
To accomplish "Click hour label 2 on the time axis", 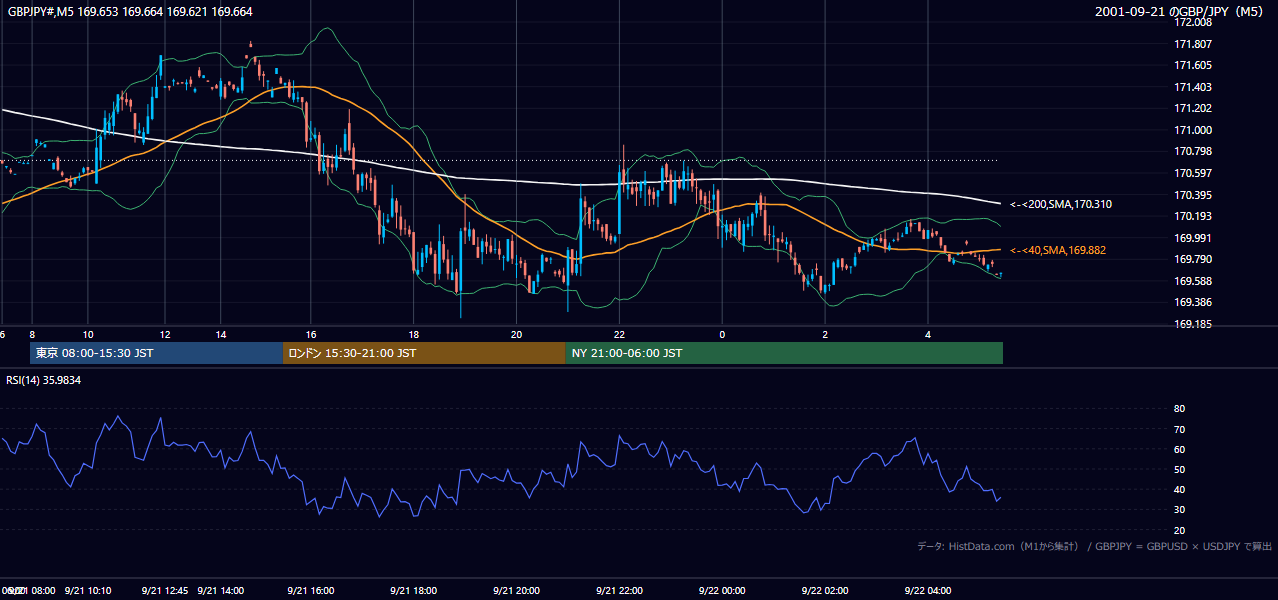I will (825, 334).
